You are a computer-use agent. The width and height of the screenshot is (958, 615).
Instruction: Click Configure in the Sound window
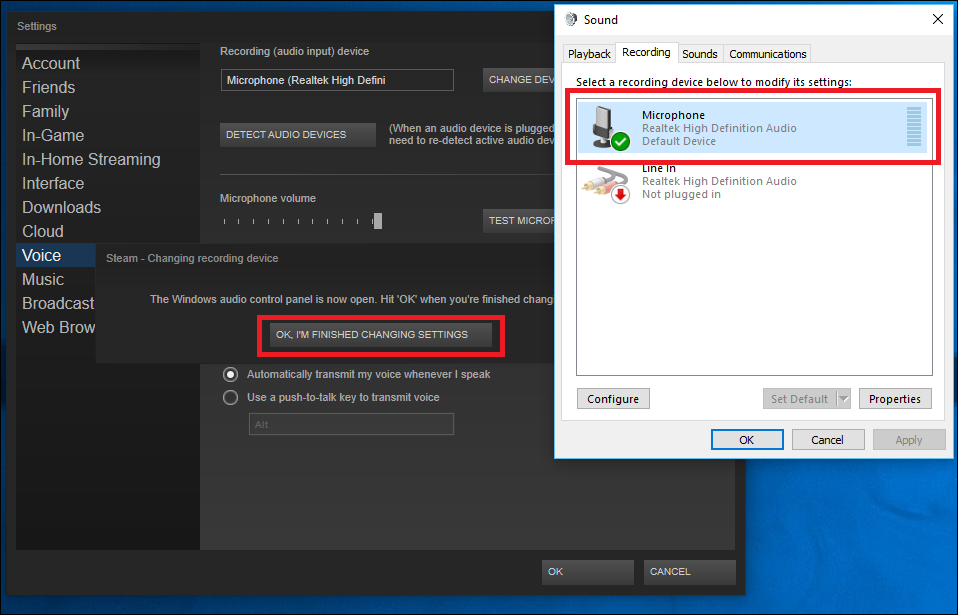[x=613, y=399]
